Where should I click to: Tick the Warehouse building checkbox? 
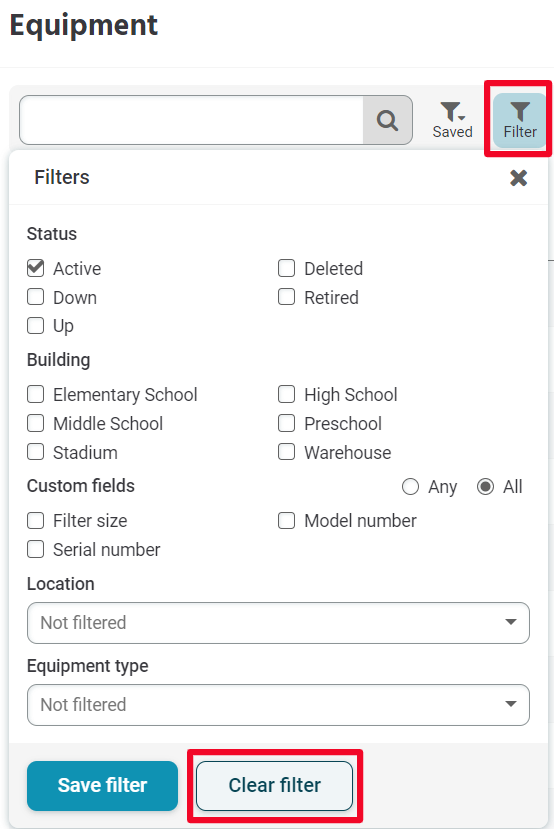(287, 452)
